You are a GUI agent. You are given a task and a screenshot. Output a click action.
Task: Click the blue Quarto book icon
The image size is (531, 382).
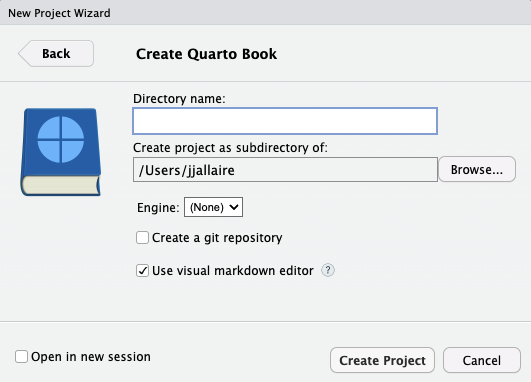click(61, 152)
